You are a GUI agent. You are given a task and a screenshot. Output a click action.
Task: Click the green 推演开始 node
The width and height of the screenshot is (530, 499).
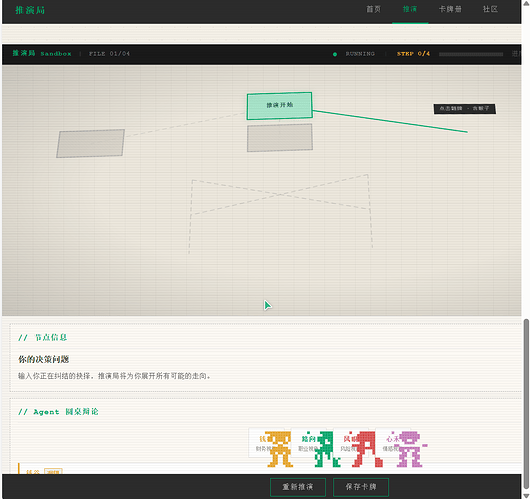point(280,105)
